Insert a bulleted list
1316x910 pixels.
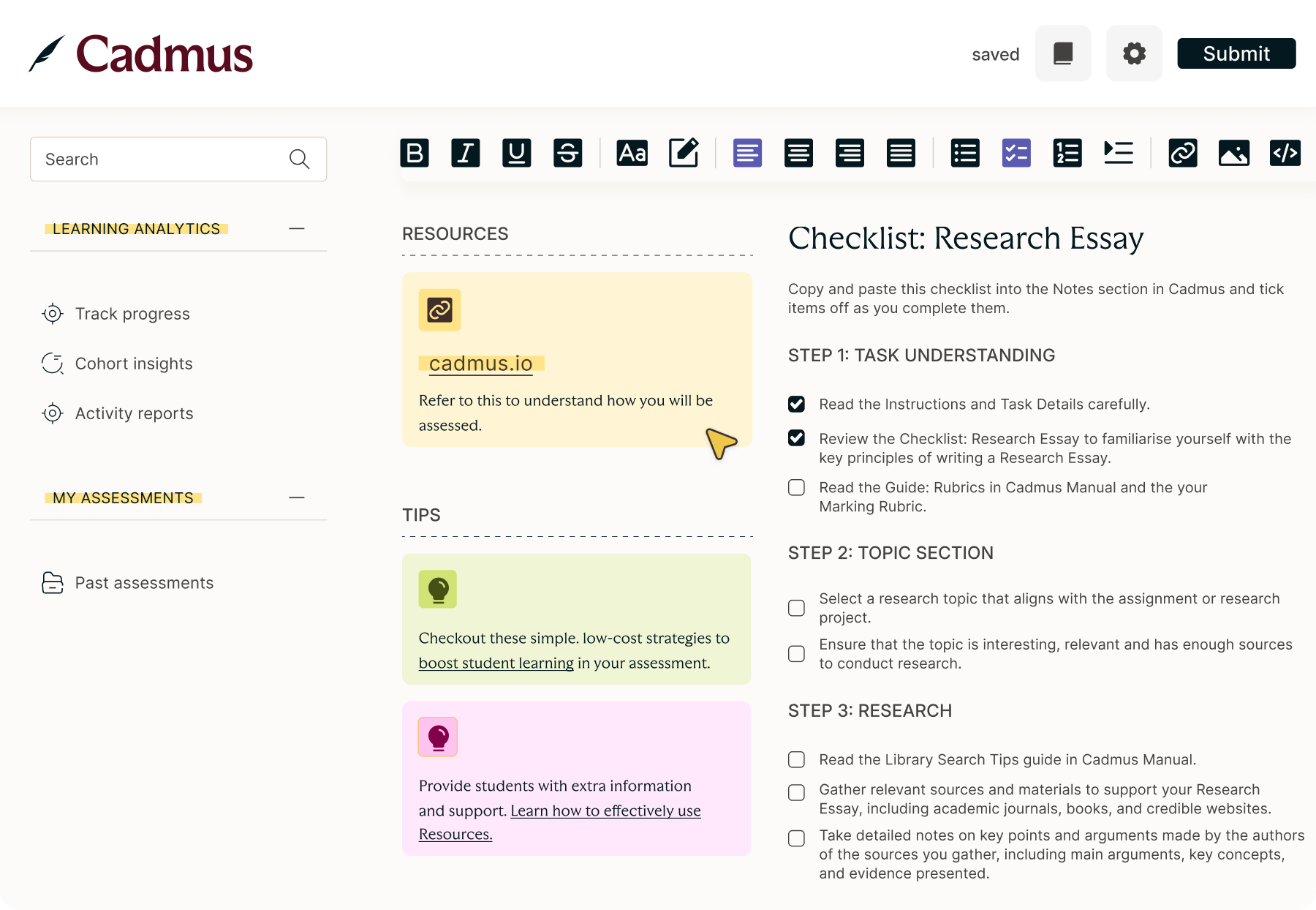click(x=965, y=153)
